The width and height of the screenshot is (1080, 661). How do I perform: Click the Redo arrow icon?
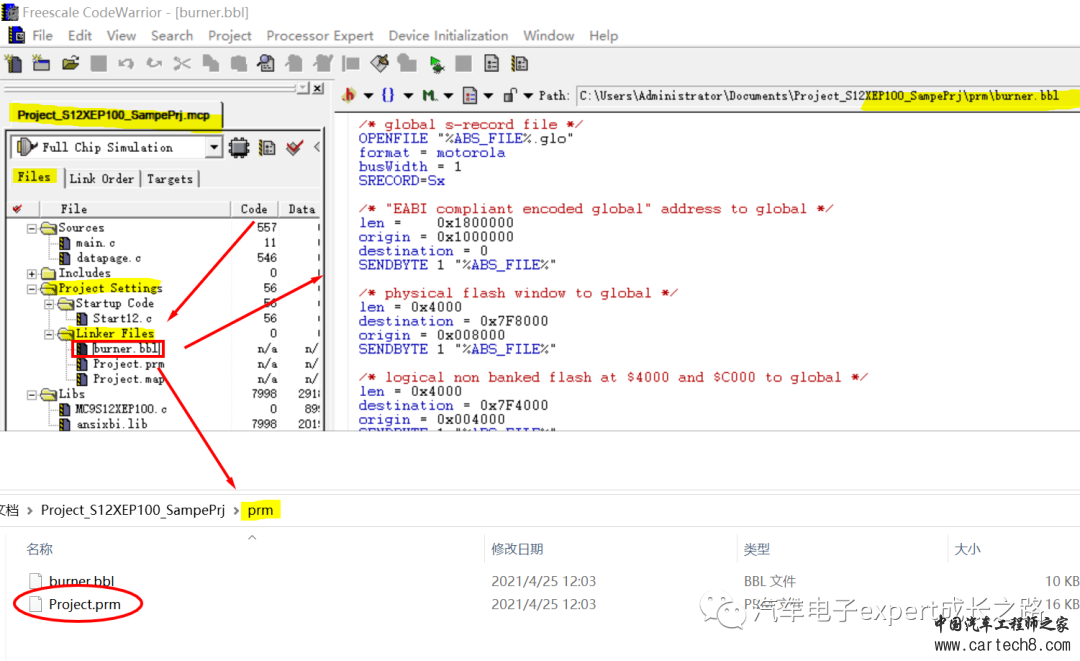(154, 64)
